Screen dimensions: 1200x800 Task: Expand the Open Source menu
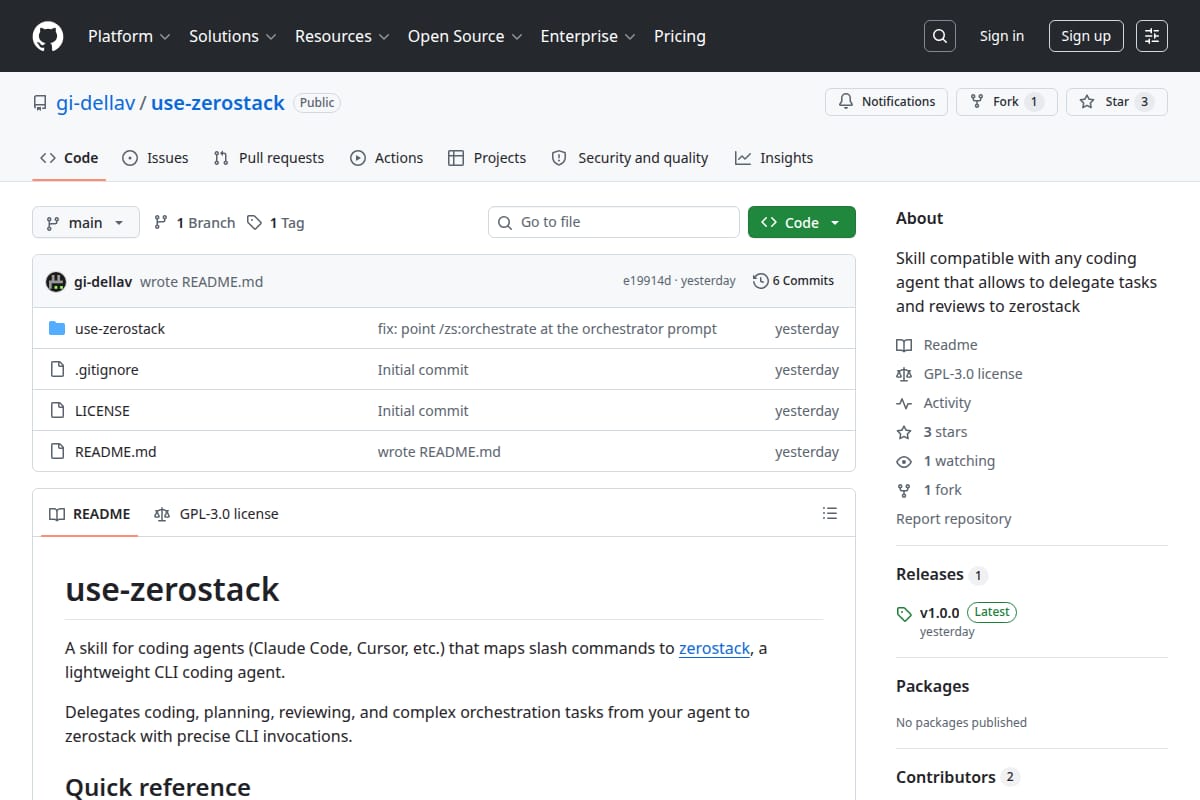pos(465,36)
